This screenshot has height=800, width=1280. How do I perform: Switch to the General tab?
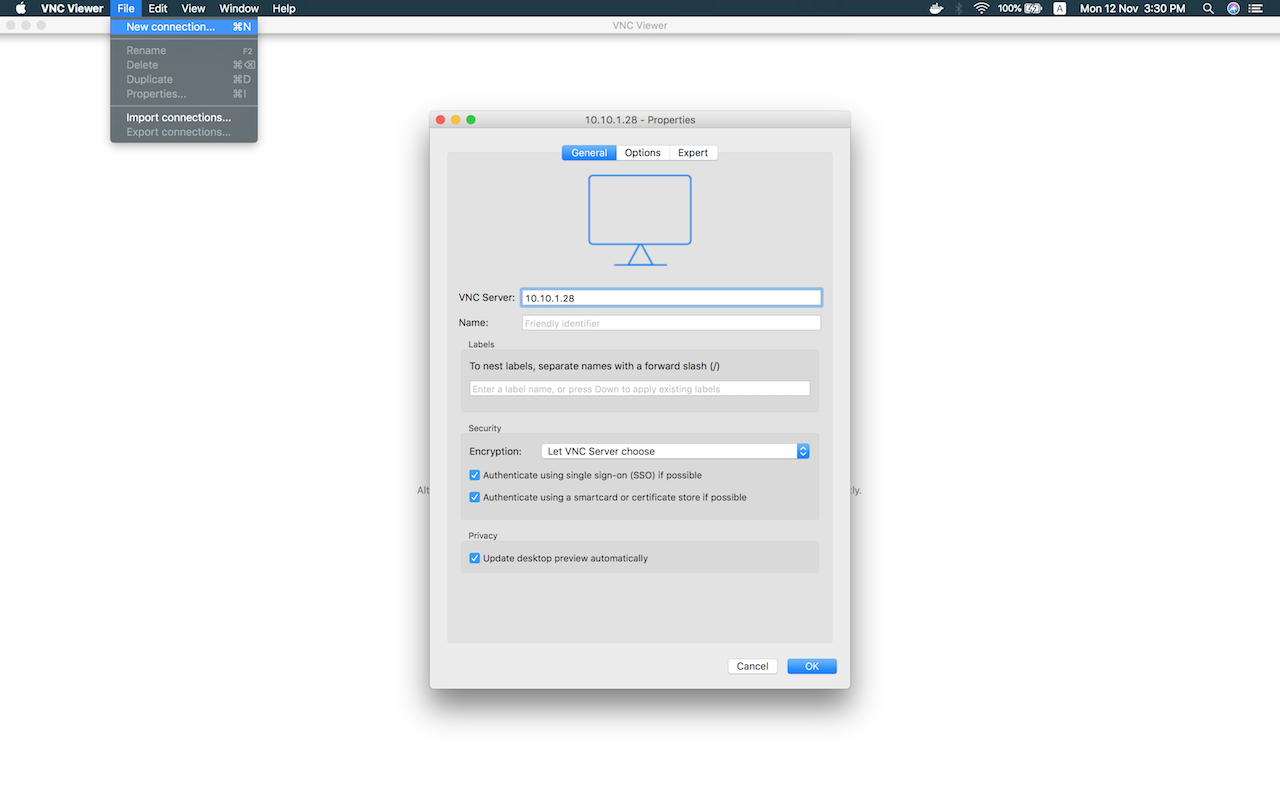pos(589,153)
